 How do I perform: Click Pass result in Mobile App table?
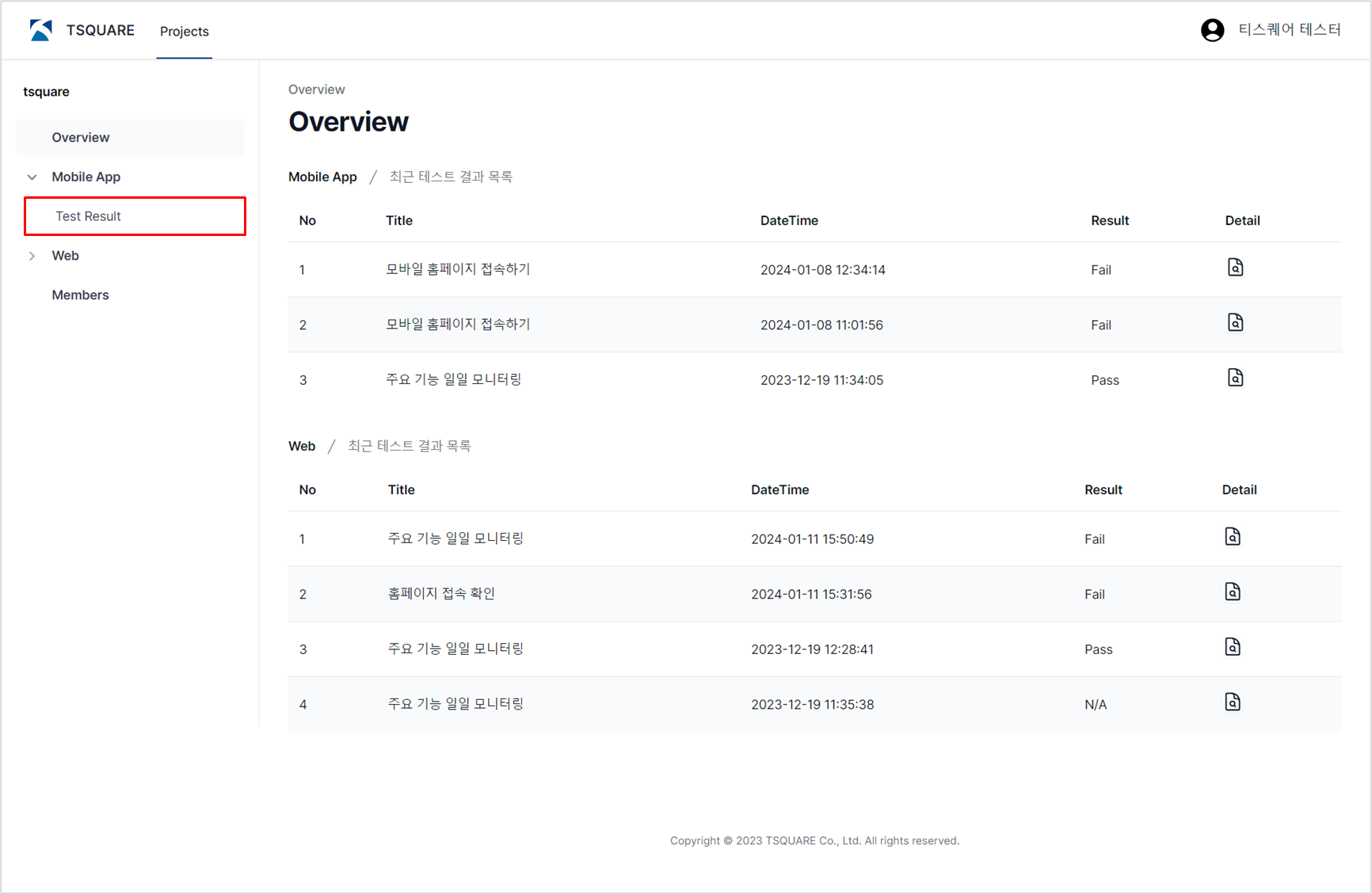(1105, 380)
